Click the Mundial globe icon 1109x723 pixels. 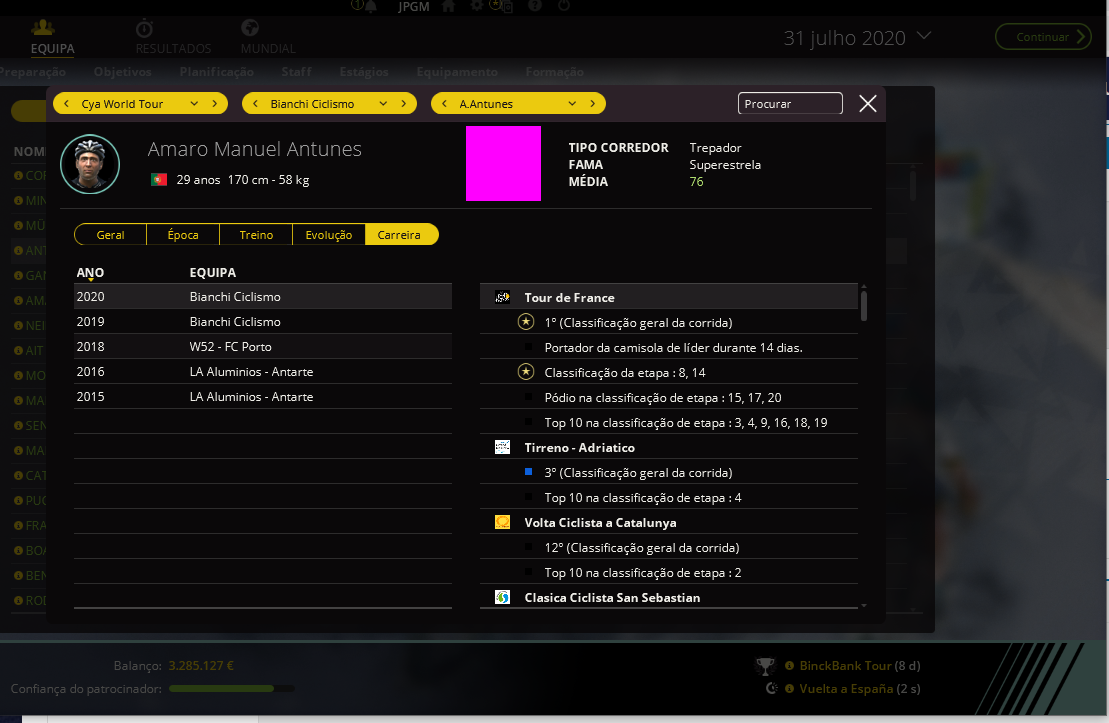(x=250, y=28)
